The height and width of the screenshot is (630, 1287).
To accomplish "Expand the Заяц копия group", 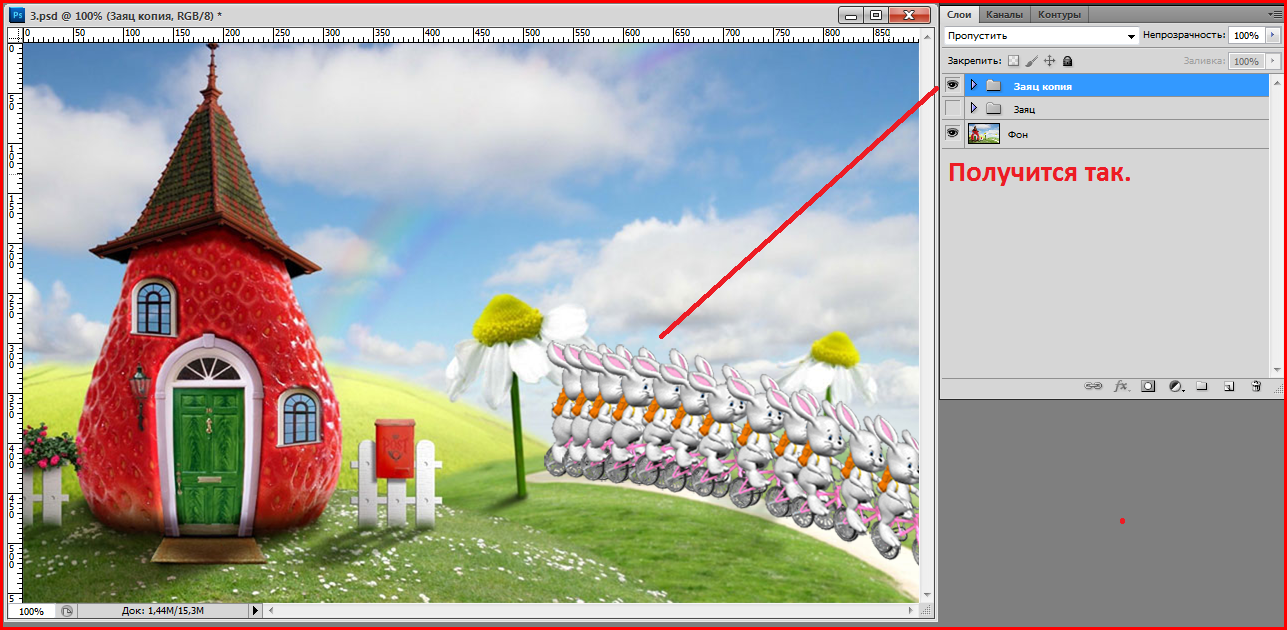I will point(974,85).
